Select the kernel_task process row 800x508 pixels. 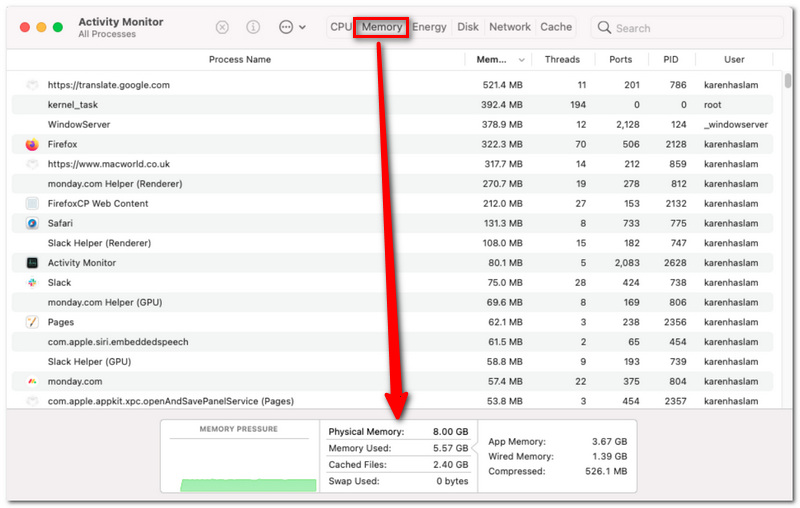click(392, 105)
